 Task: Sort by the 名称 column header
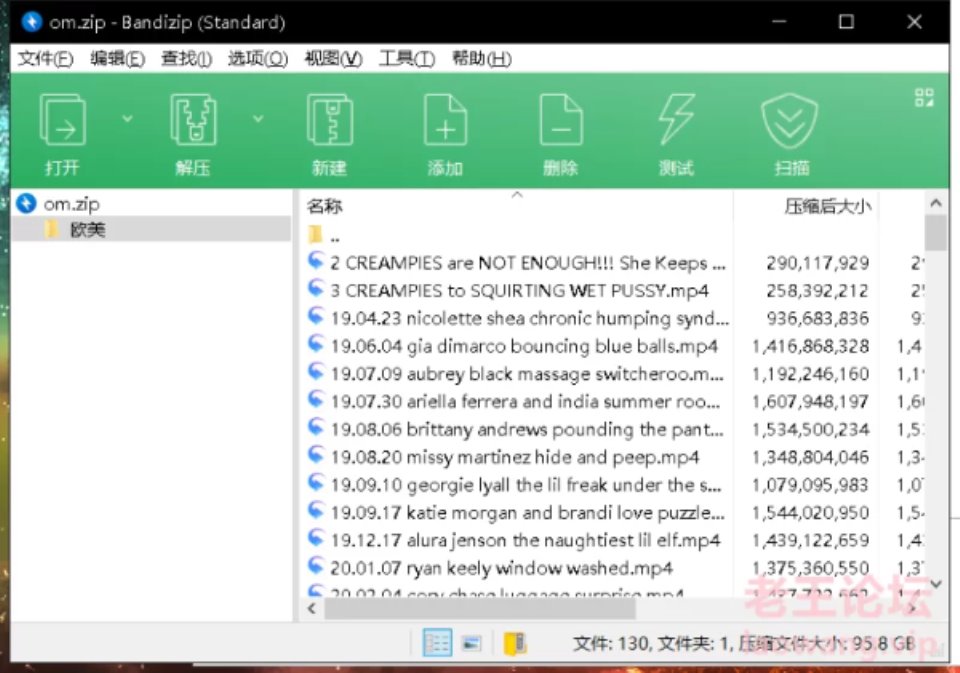click(x=324, y=206)
